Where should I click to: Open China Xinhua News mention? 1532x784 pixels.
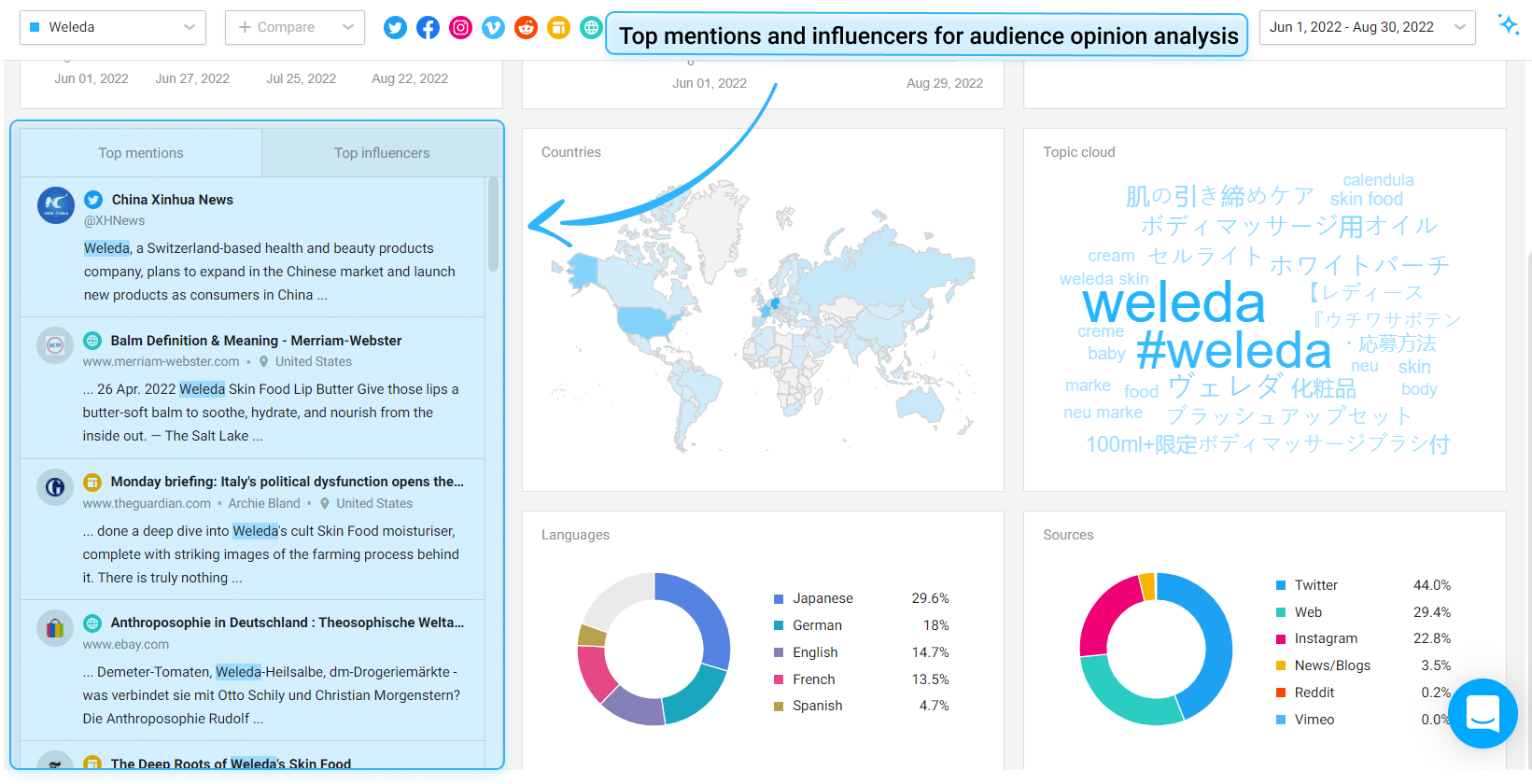click(173, 200)
